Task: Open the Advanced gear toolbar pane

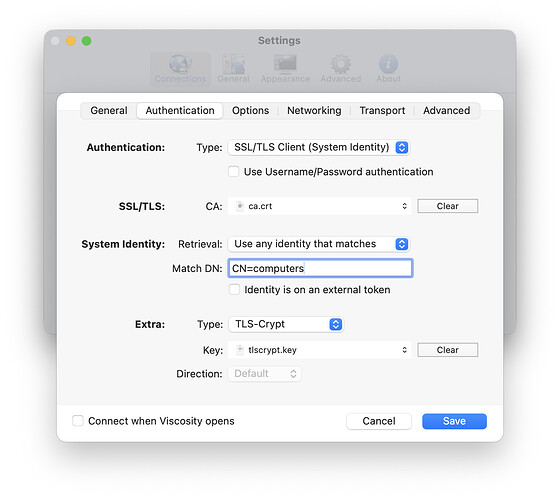Action: tap(341, 69)
